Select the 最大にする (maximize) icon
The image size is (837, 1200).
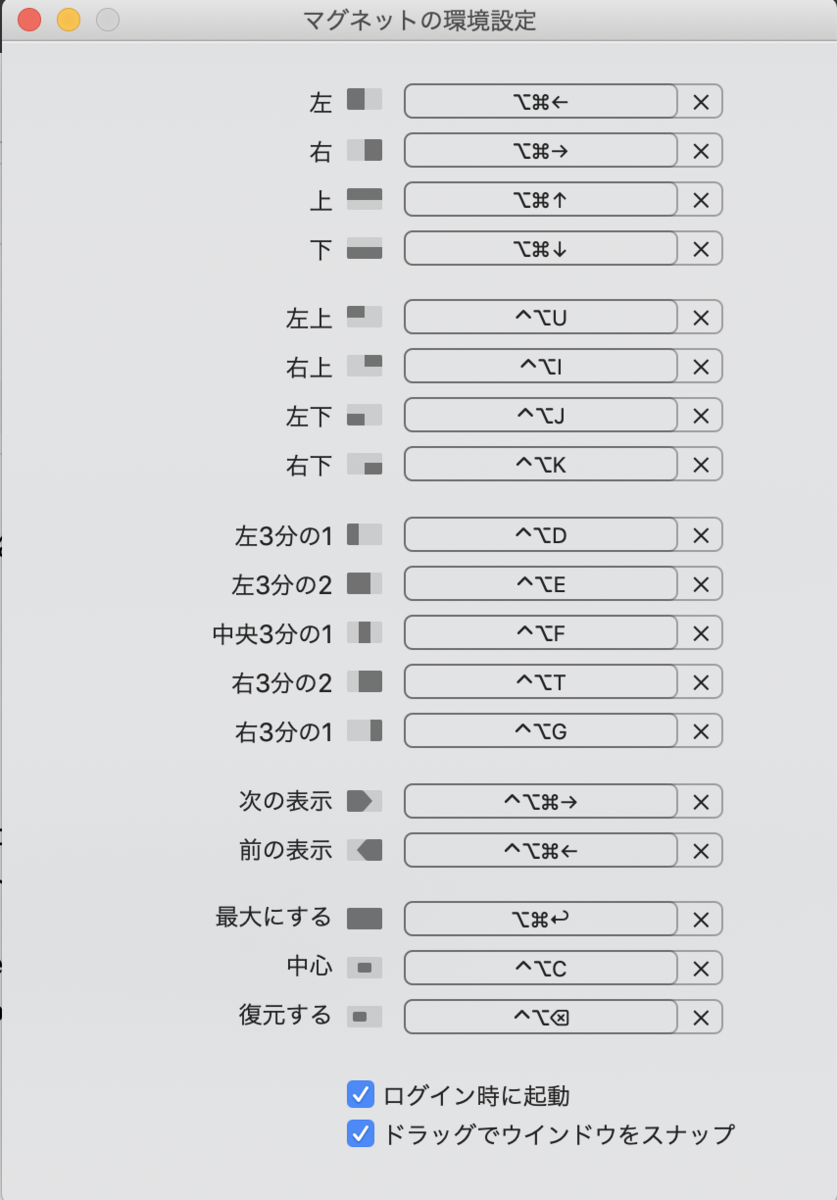[364, 918]
